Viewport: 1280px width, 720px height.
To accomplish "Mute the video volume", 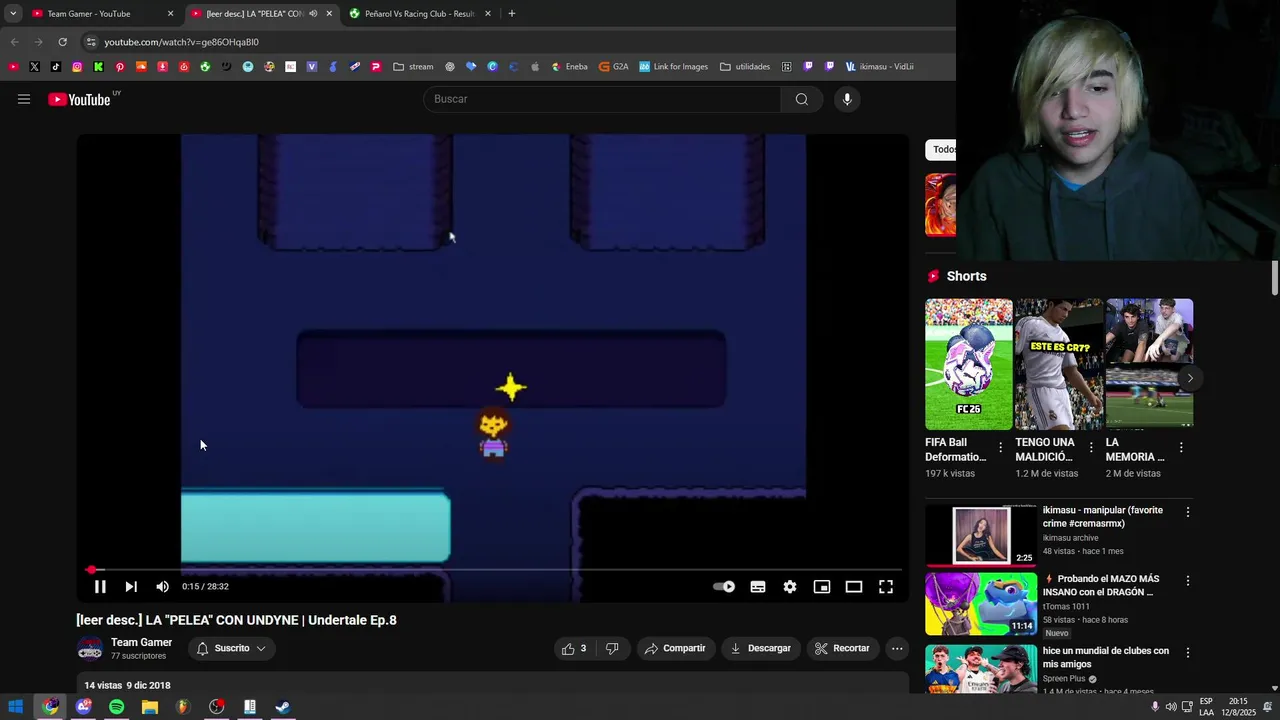I will tap(163, 587).
